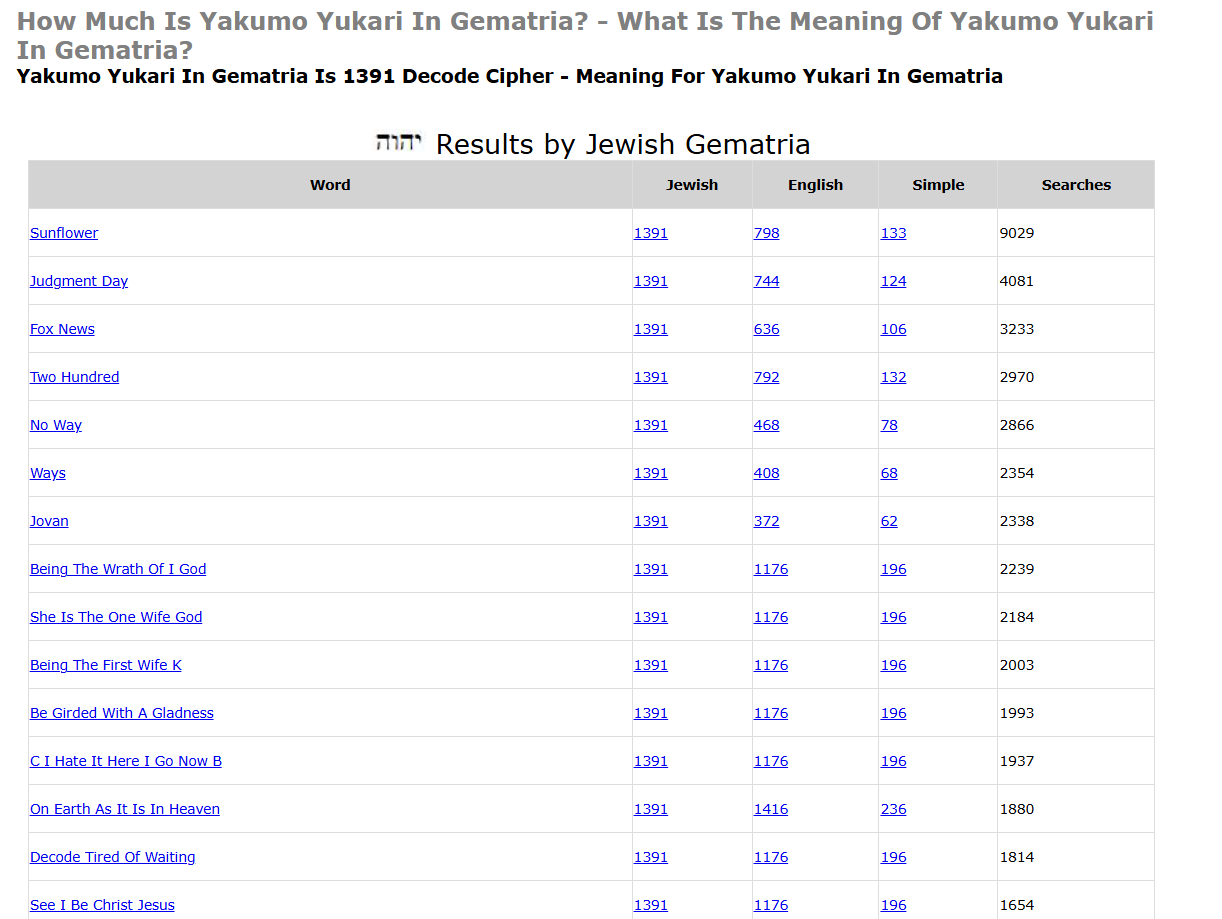Click Jewish value 1391 in Fox News row

coord(651,329)
